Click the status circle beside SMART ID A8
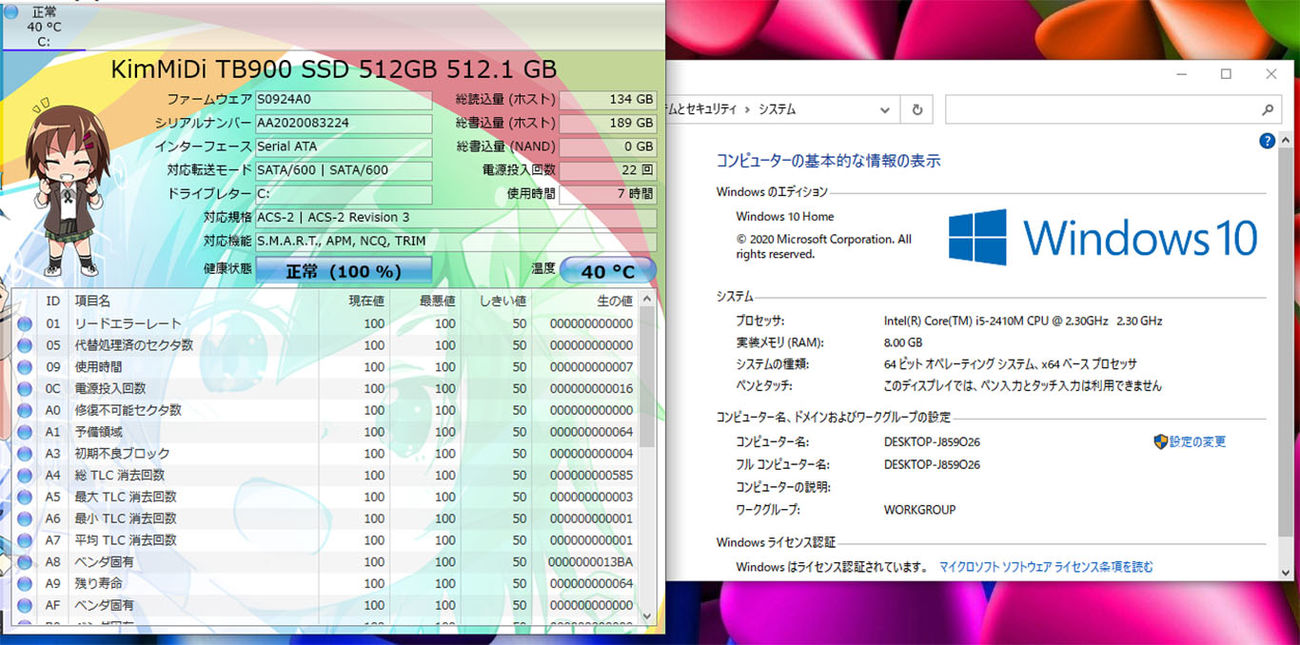Image resolution: width=1300 pixels, height=645 pixels. point(24,562)
